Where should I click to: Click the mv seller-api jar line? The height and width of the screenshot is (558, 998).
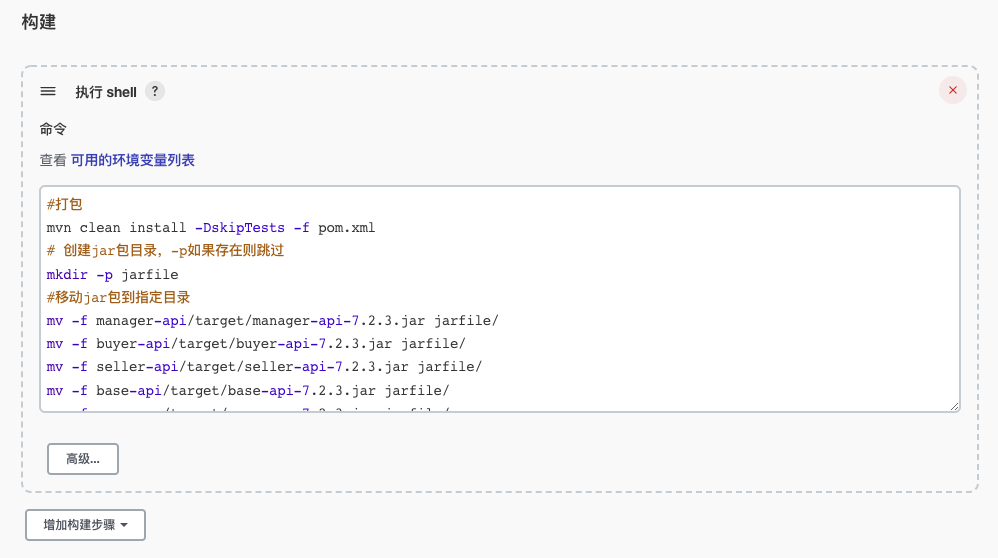point(264,367)
